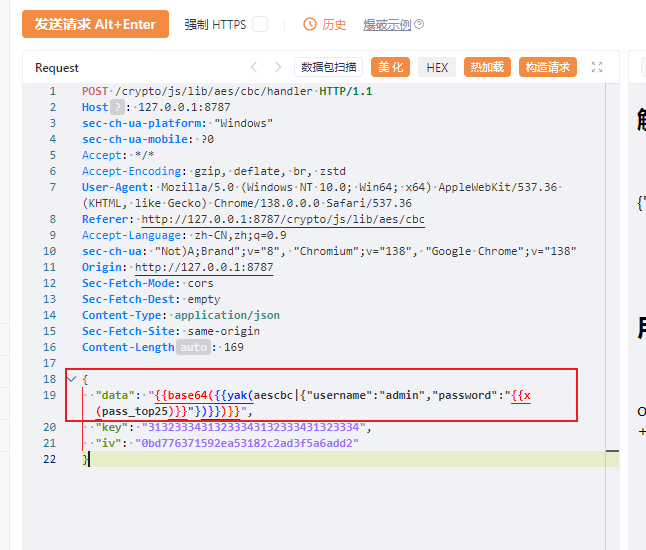Click the 构造请求 build request button
Screen dimensions: 646x550
(x=548, y=67)
